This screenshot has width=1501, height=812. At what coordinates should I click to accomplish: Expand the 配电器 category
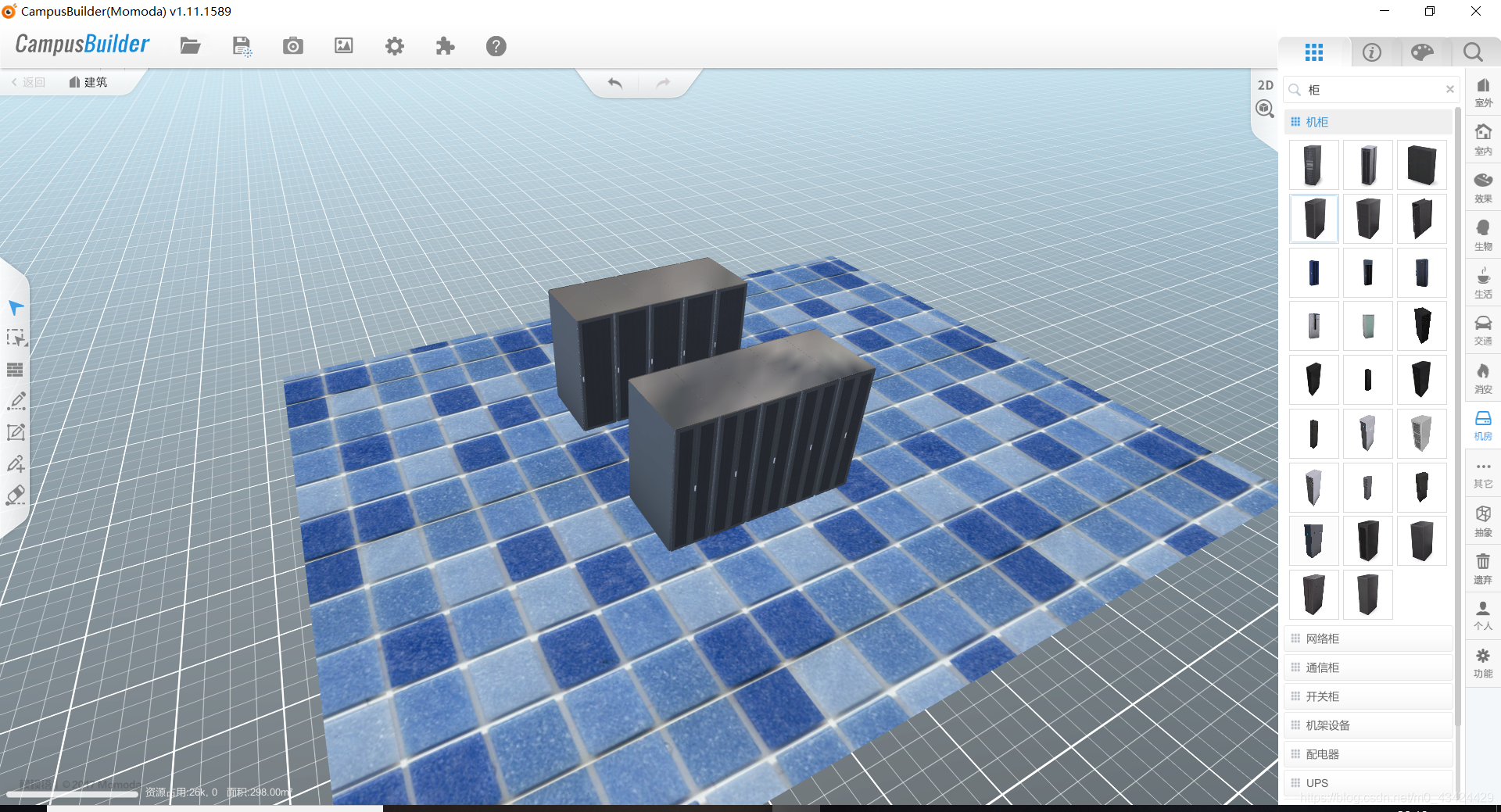(x=1368, y=754)
